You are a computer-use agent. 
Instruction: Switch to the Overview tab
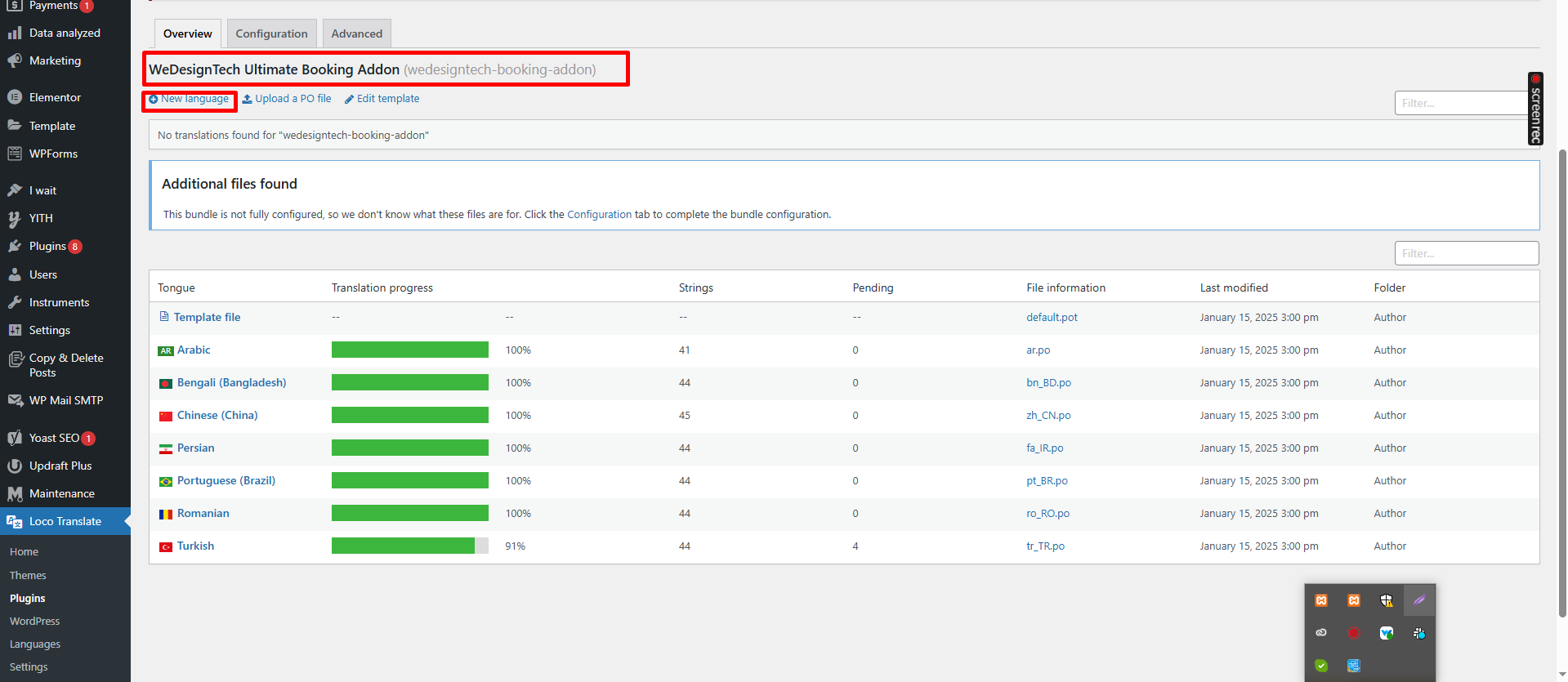[187, 33]
